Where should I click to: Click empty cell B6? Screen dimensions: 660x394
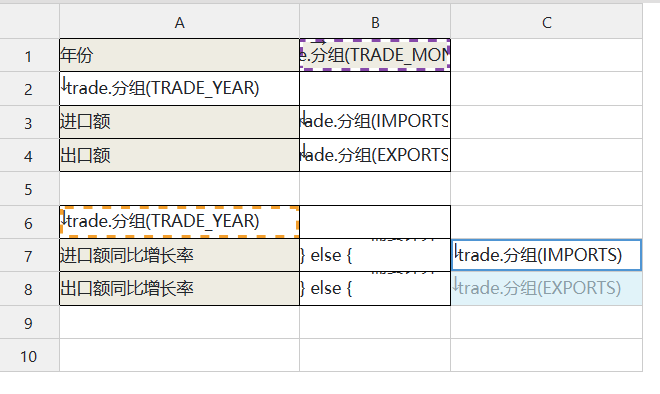375,222
